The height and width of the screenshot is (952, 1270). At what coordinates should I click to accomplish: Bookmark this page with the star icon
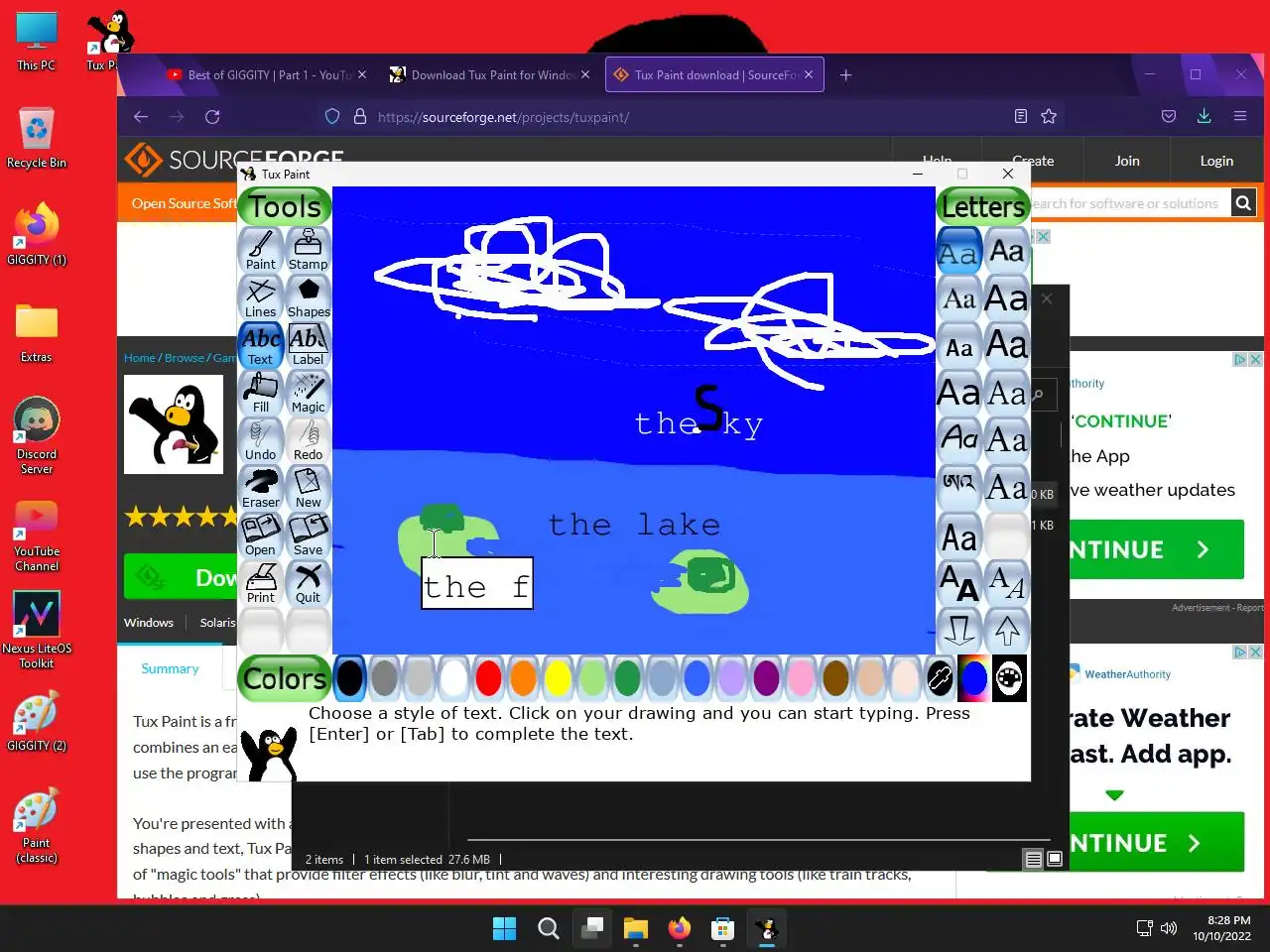tap(1049, 117)
